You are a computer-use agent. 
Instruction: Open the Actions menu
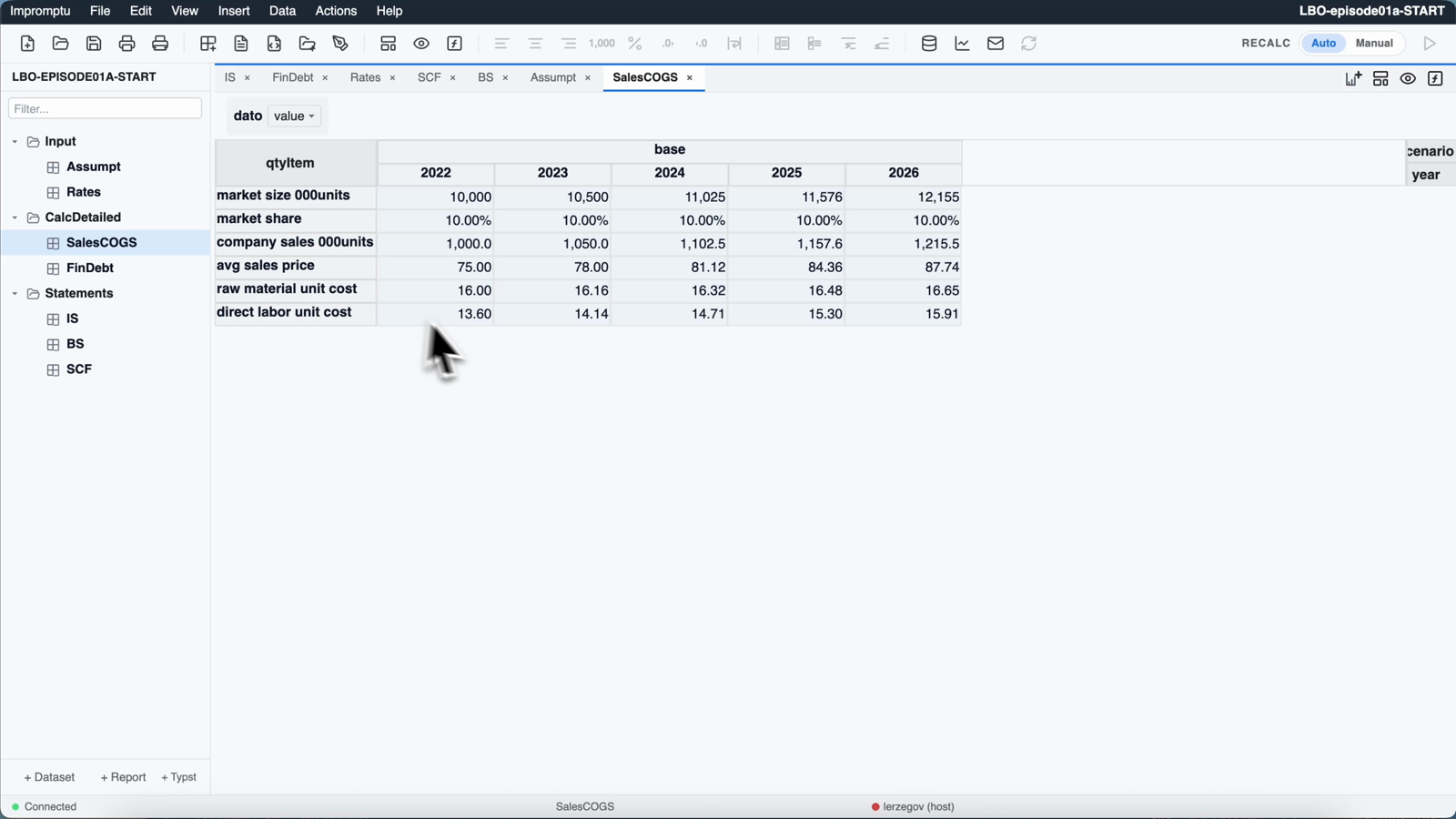[x=336, y=11]
